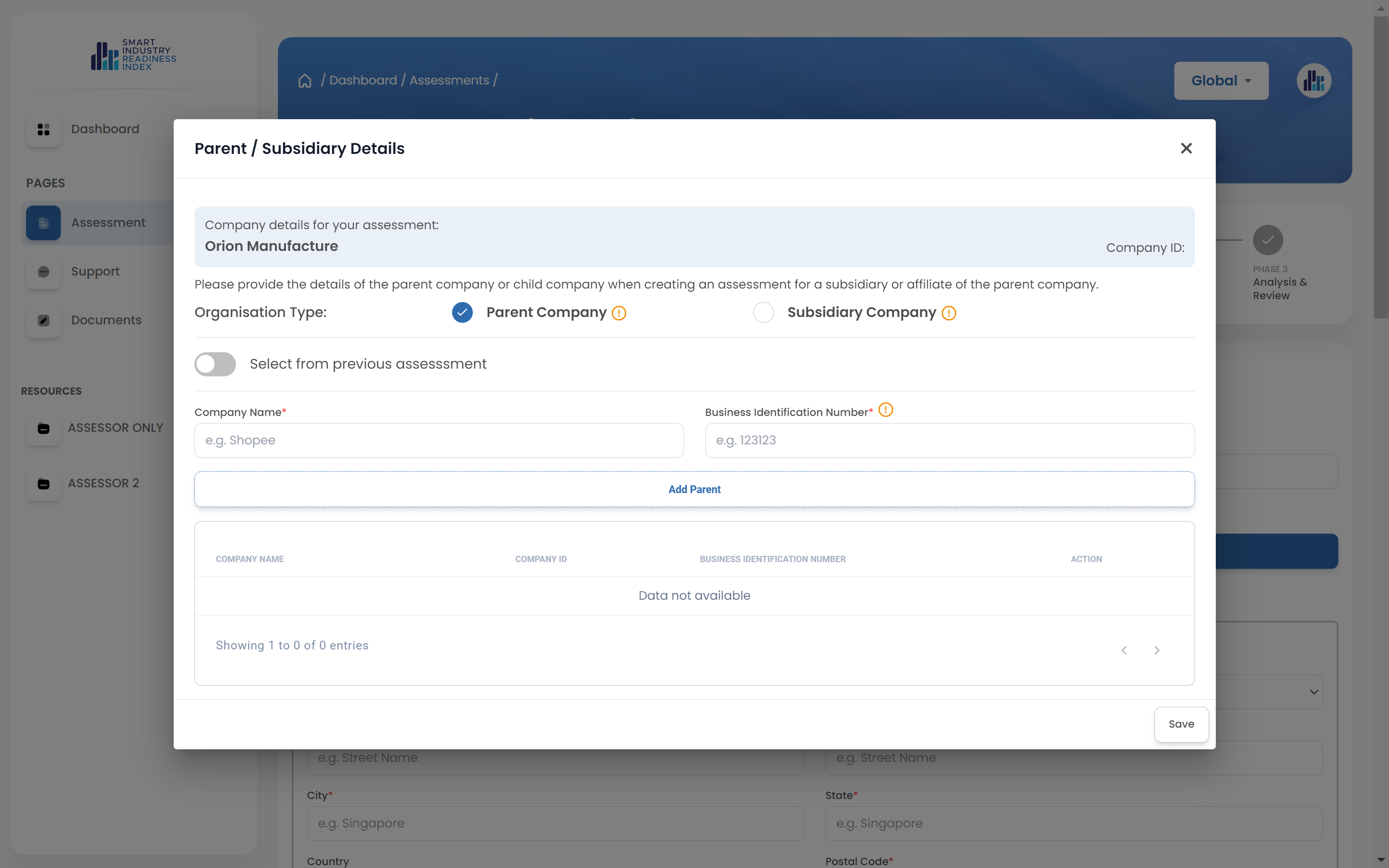
Task: Click the Support chat icon
Action: [x=43, y=272]
